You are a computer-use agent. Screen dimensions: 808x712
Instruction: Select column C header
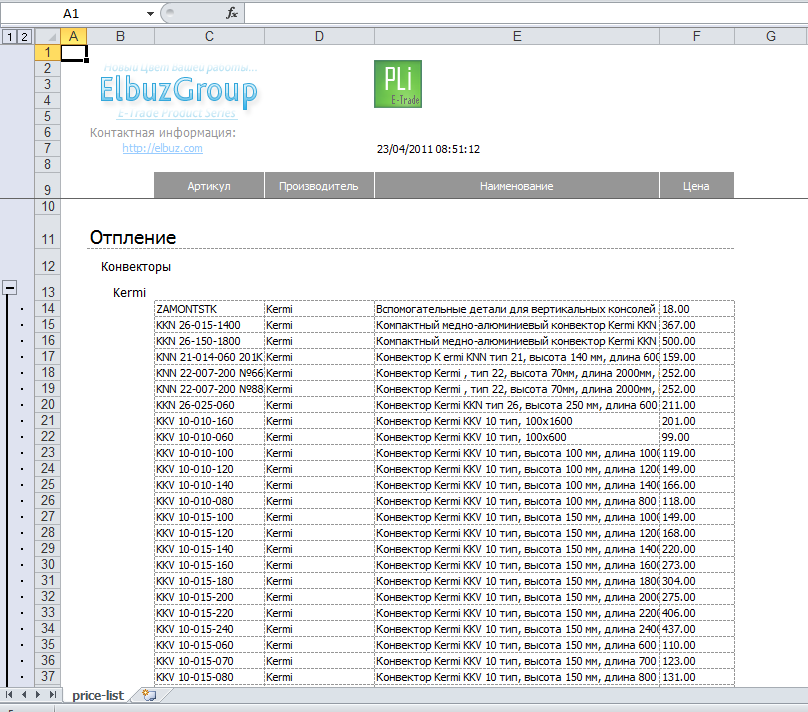click(x=209, y=36)
